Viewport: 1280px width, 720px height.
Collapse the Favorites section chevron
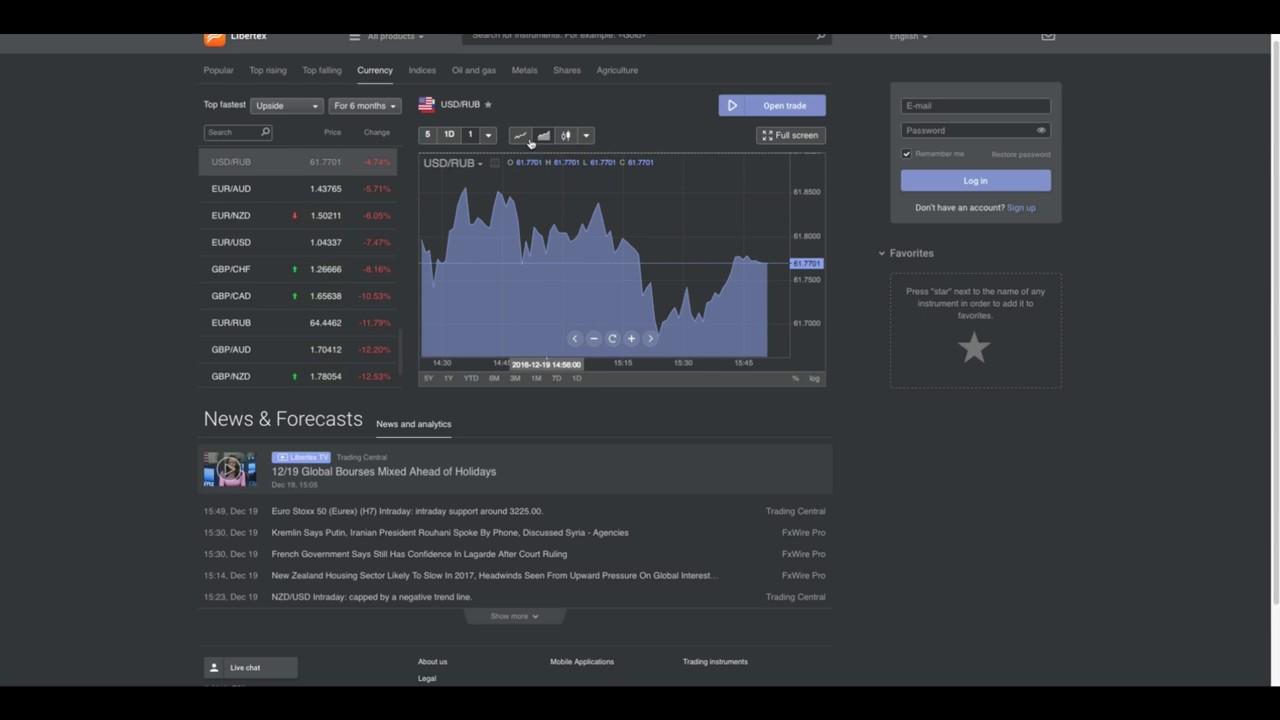click(882, 253)
